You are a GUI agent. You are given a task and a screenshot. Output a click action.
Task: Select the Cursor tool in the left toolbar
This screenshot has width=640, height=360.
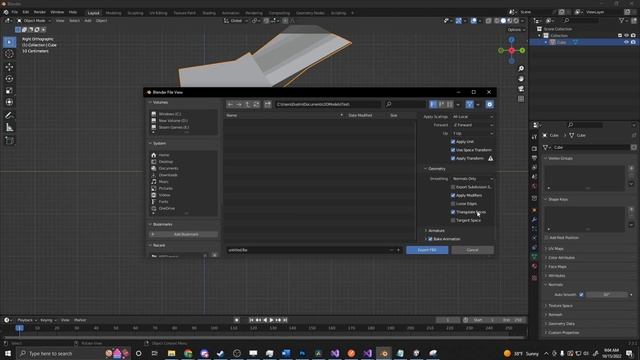[x=9, y=54]
